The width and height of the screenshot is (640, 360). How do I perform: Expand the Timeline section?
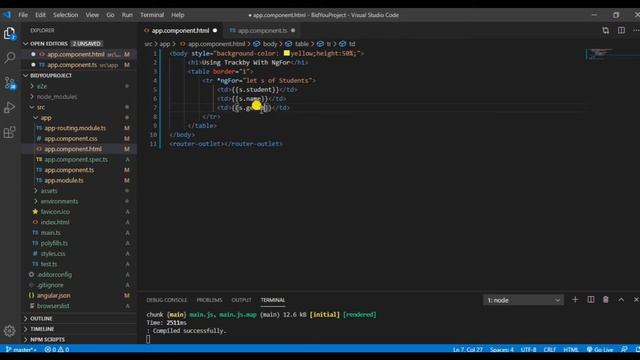(79, 329)
